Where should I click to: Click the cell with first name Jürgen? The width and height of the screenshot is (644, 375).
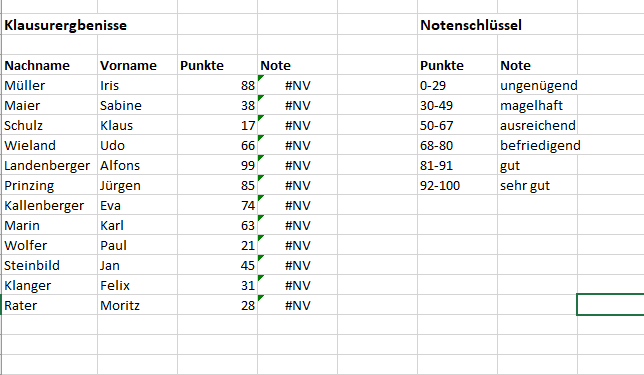coord(137,185)
